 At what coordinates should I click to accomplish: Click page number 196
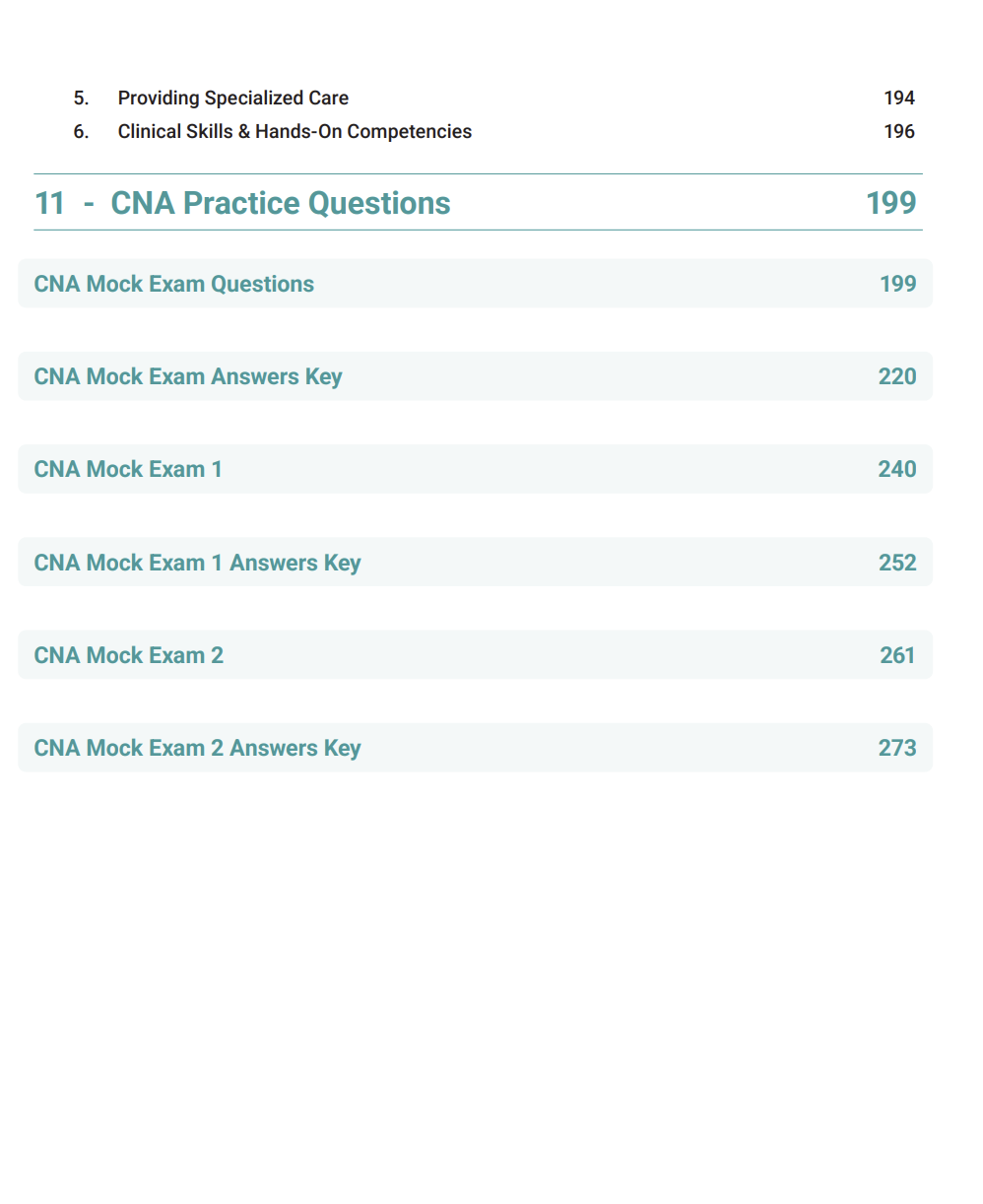pyautogui.click(x=898, y=131)
